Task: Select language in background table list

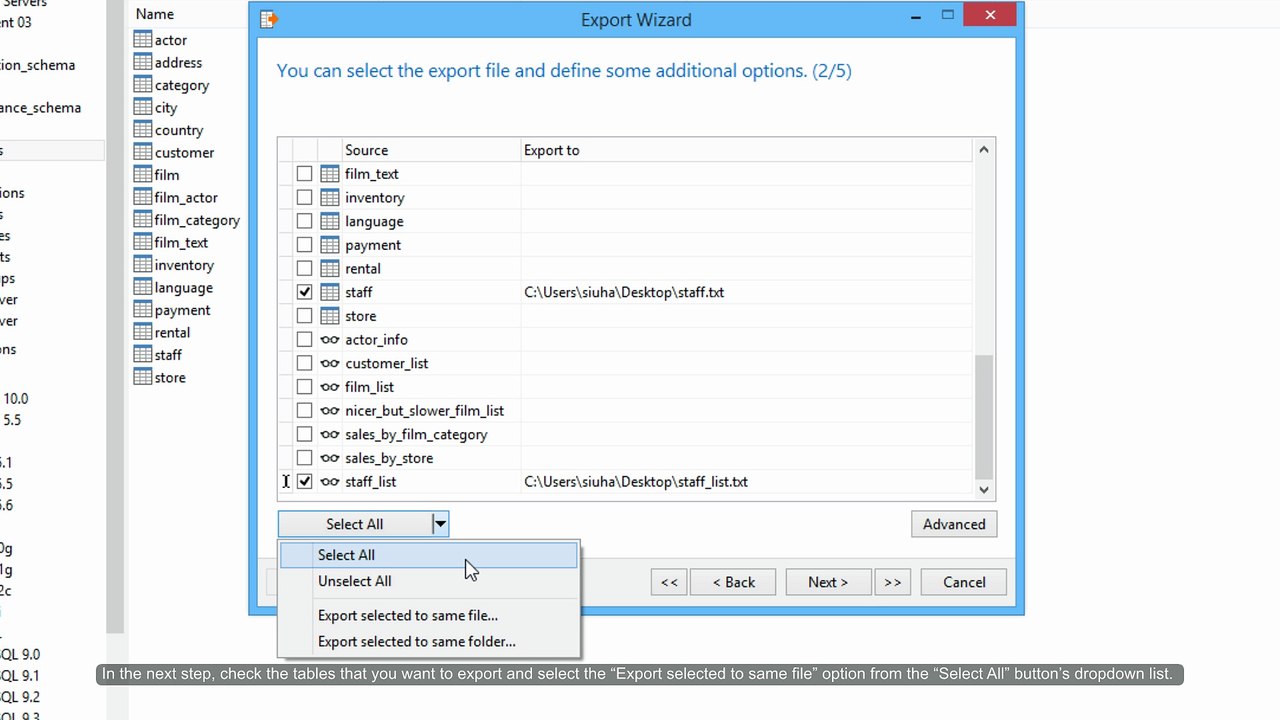Action: [x=183, y=287]
